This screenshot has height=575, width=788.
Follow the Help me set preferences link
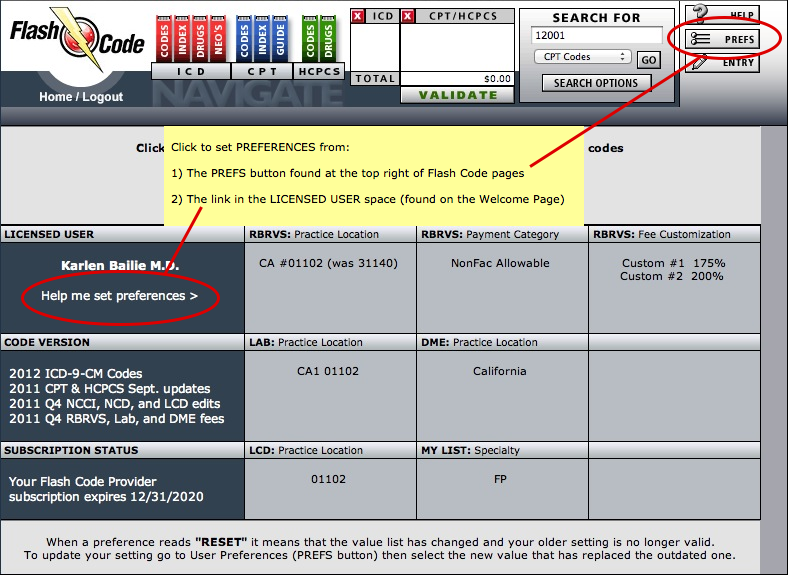120,296
